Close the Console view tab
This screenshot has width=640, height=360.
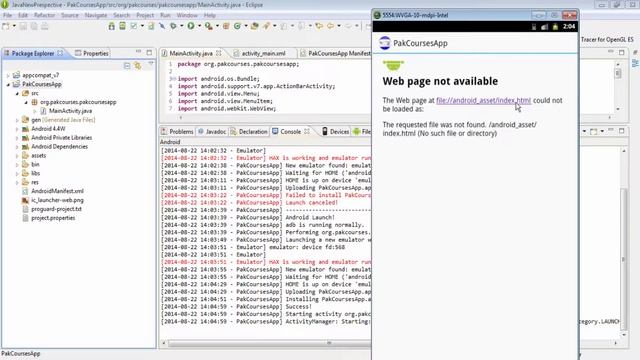307,131
